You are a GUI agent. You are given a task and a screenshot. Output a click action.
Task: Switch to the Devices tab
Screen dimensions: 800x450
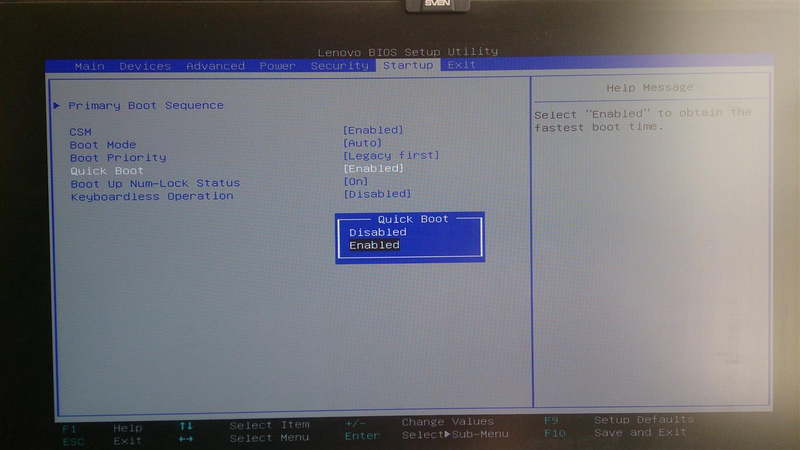click(145, 66)
